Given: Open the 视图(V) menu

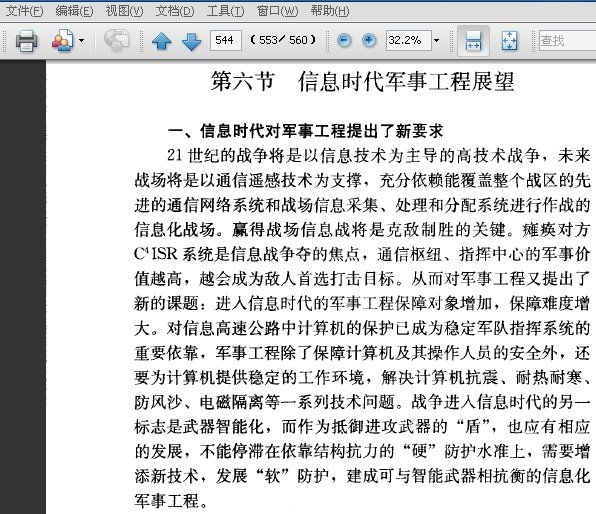Looking at the screenshot, I should 124,11.
